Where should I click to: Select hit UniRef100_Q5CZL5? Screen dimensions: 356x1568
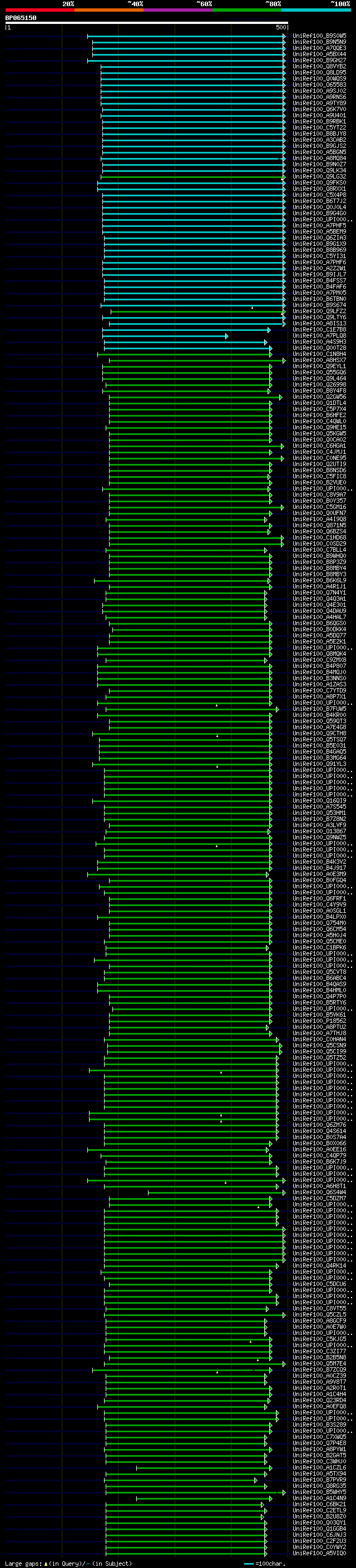click(319, 1314)
